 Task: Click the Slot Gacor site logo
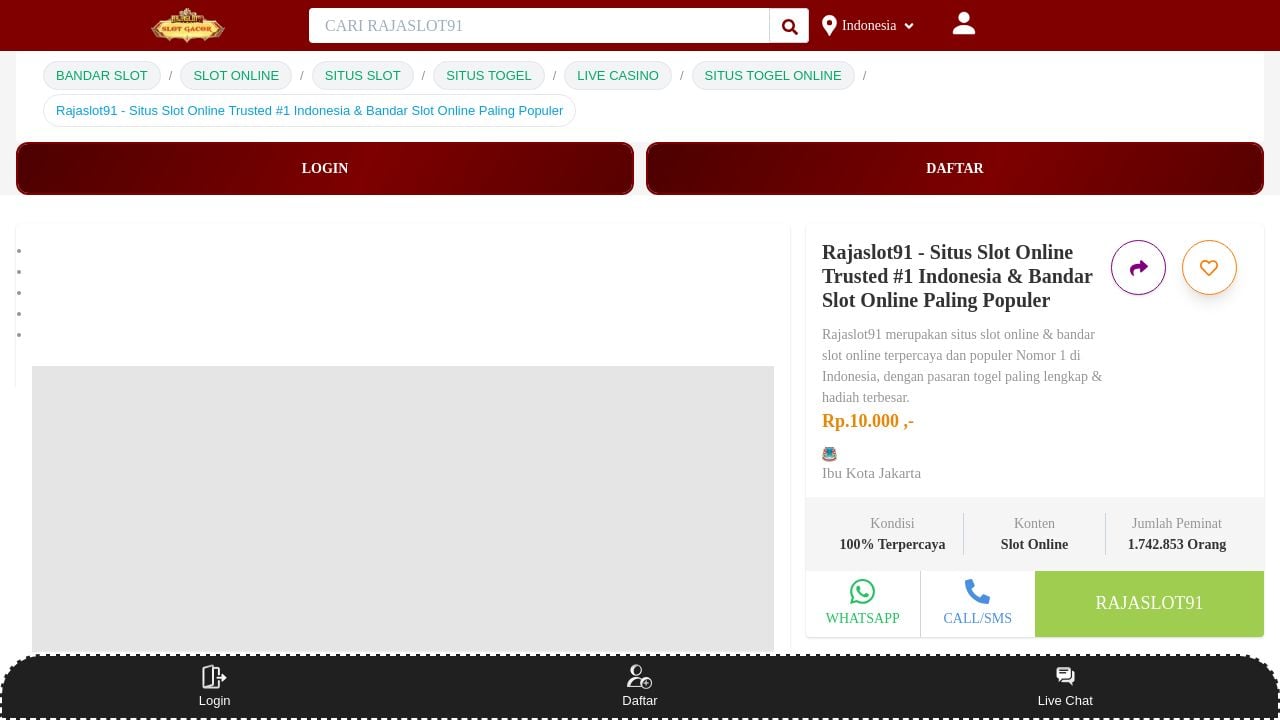188,25
